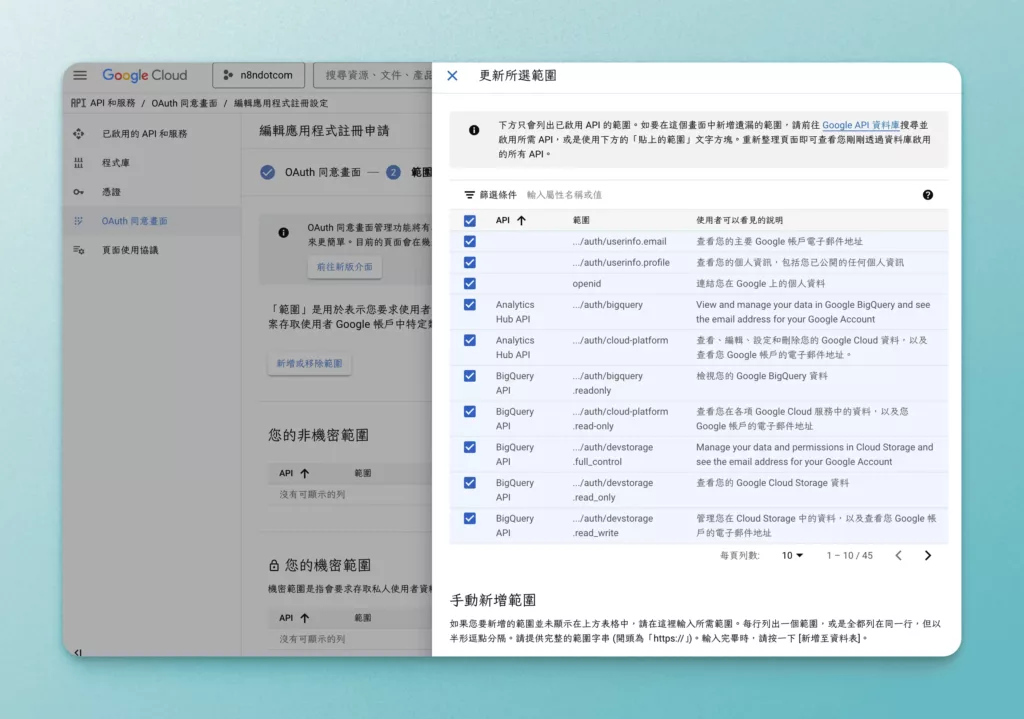1024x719 pixels.
Task: Collapse the left sidebar with the bottom arrow
Action: 78,652
